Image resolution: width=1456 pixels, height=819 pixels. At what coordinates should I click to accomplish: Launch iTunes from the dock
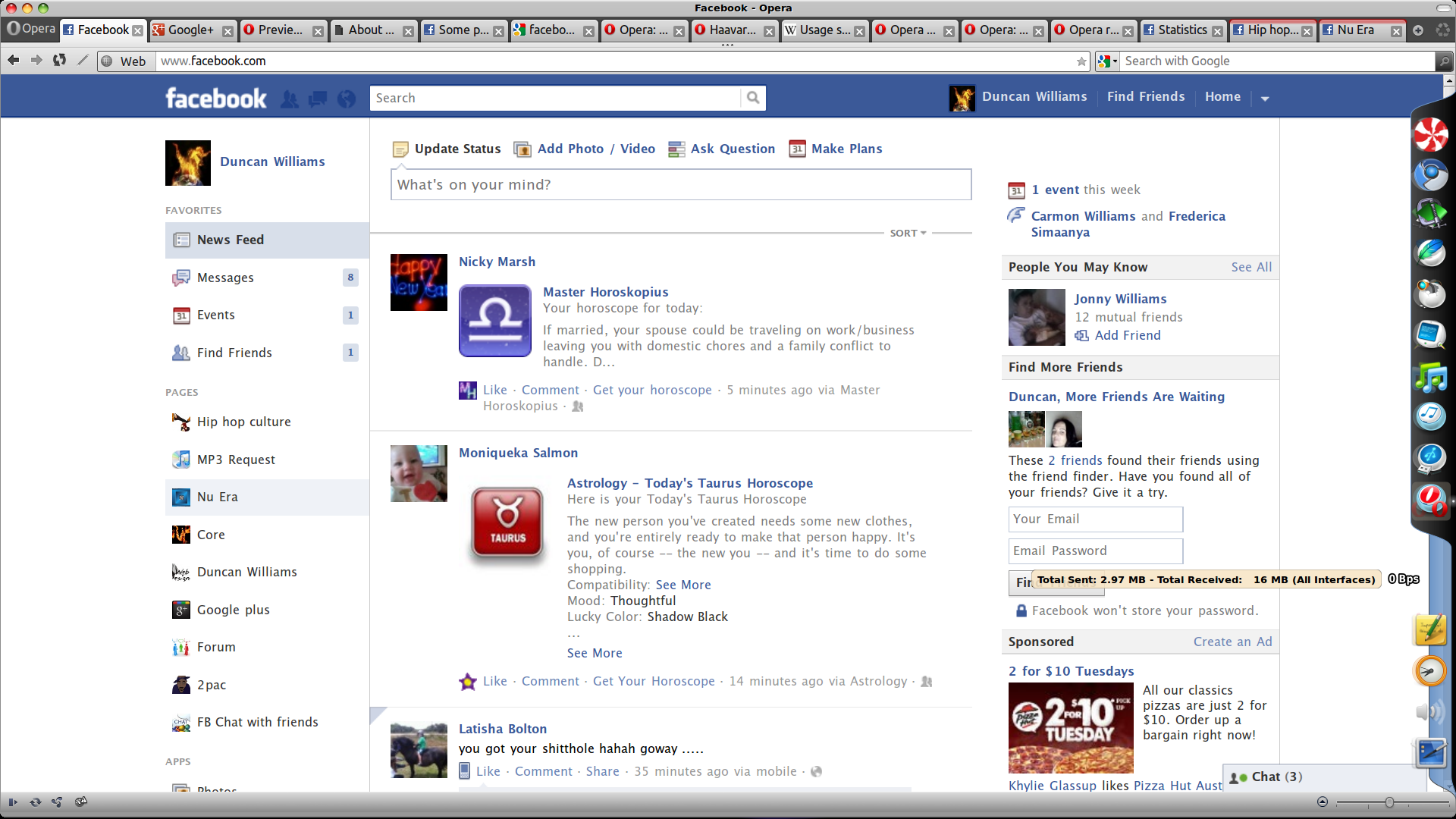click(1430, 416)
